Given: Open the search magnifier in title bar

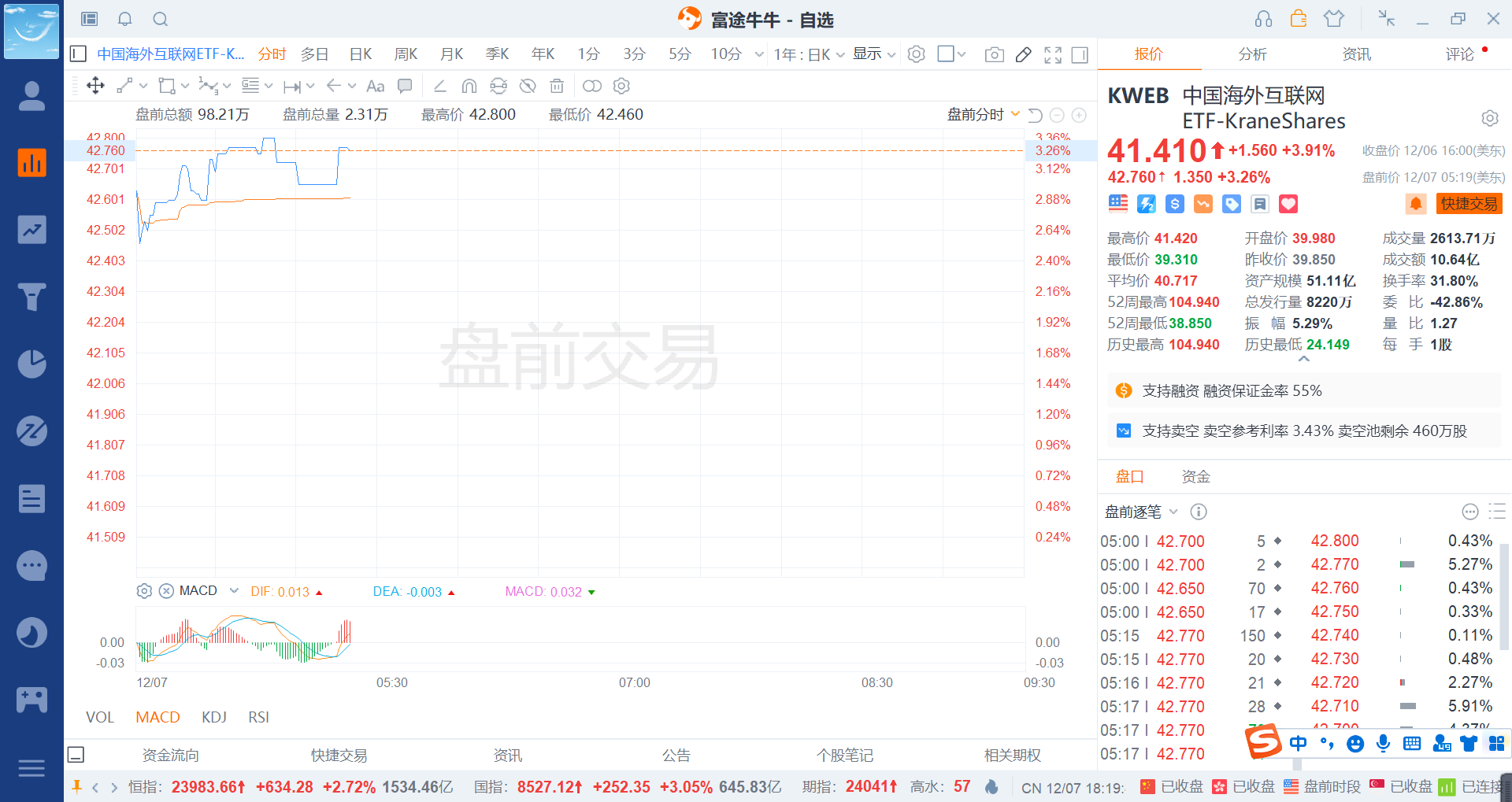Looking at the screenshot, I should point(161,19).
